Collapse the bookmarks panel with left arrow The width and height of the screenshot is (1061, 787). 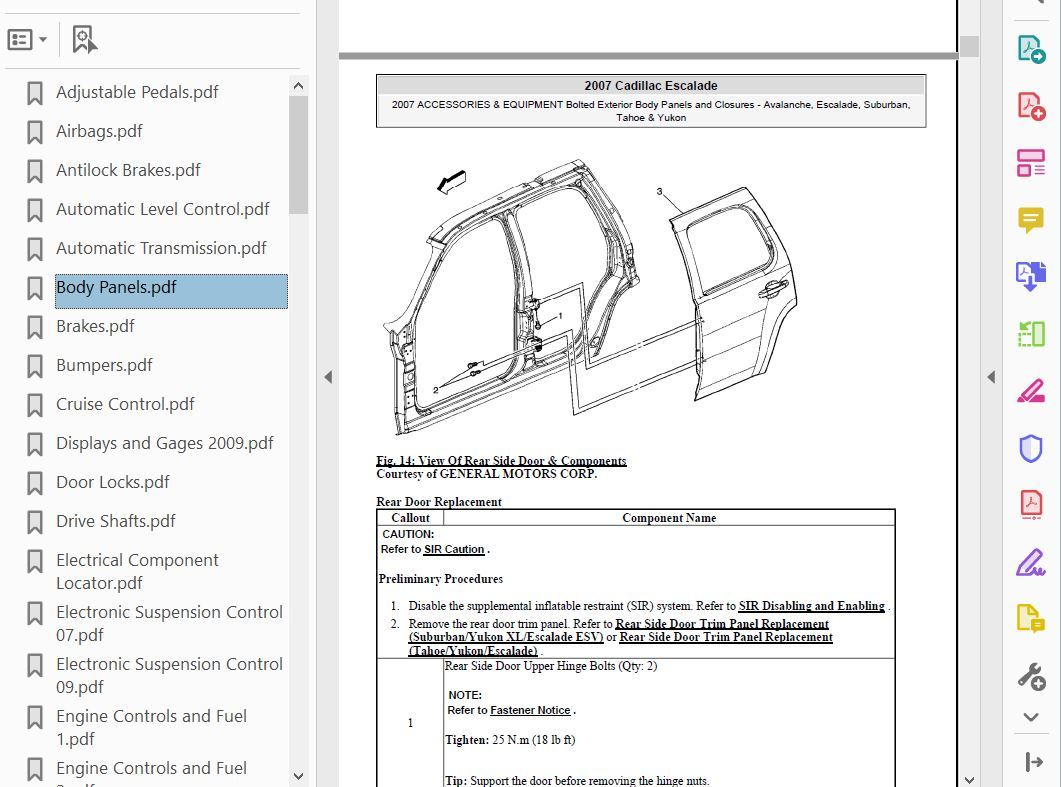(x=328, y=377)
